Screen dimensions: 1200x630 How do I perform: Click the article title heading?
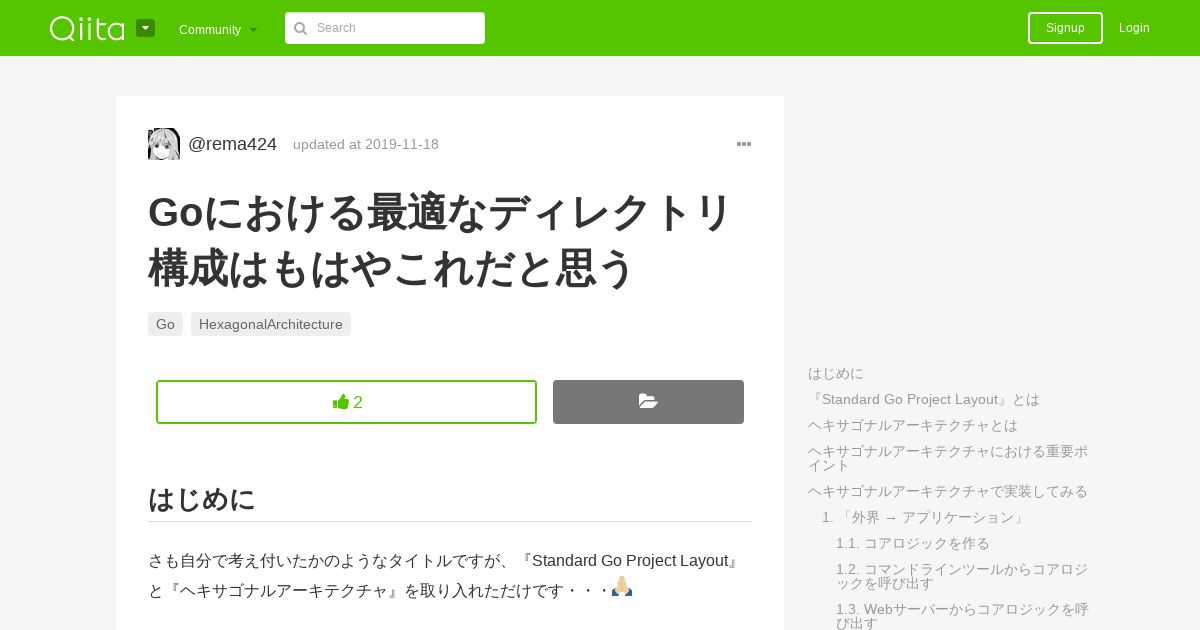(441, 240)
